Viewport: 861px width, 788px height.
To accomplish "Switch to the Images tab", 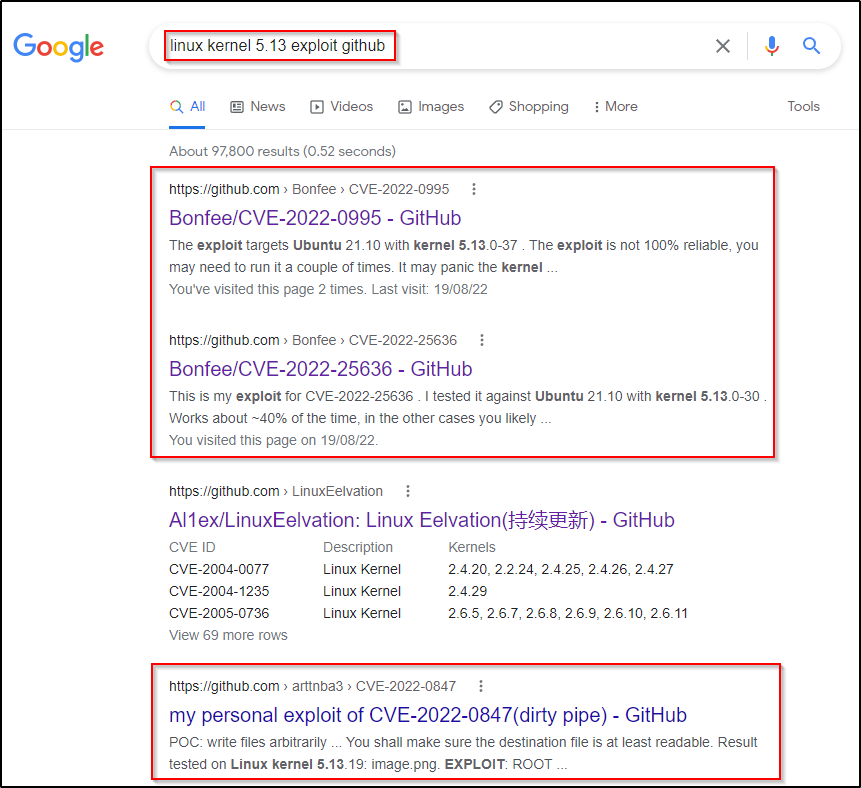I will point(431,107).
